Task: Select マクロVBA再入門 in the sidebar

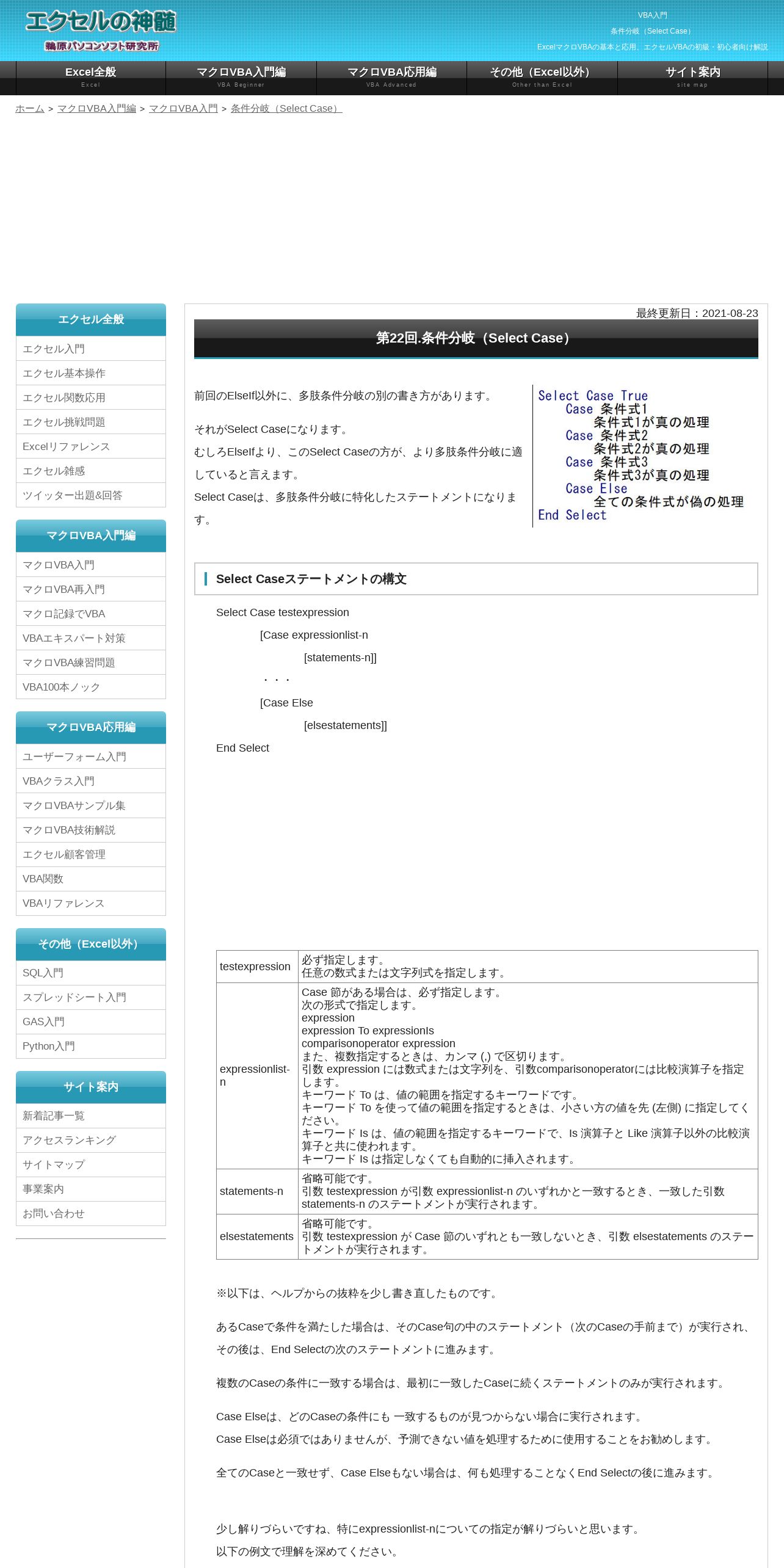Action: [90, 589]
